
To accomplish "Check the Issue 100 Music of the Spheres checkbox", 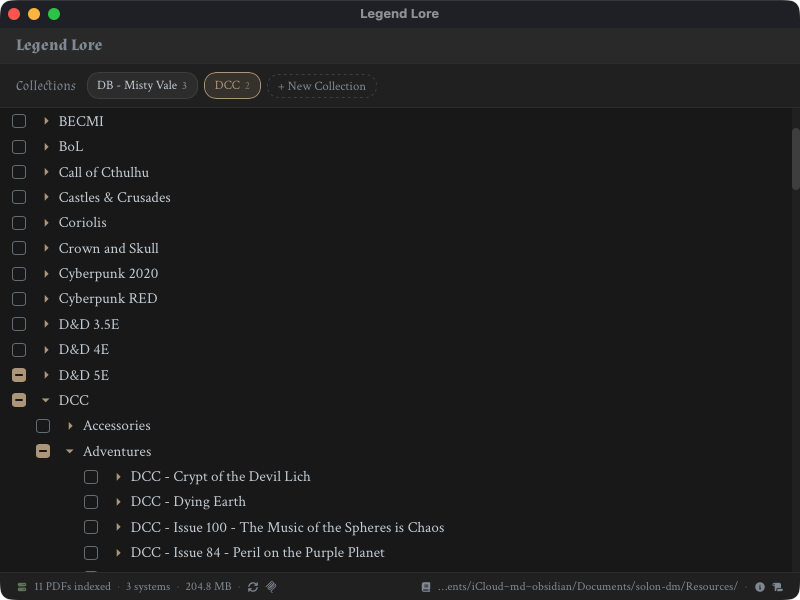I will point(91,527).
